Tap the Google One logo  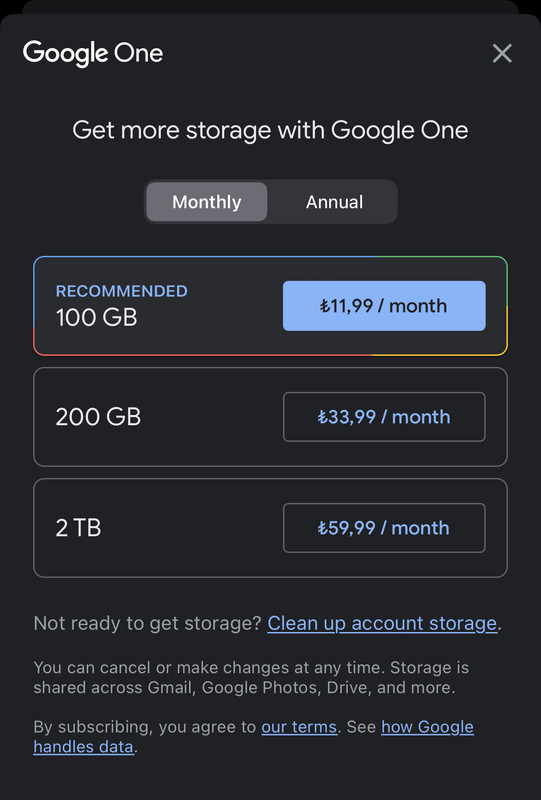point(93,54)
